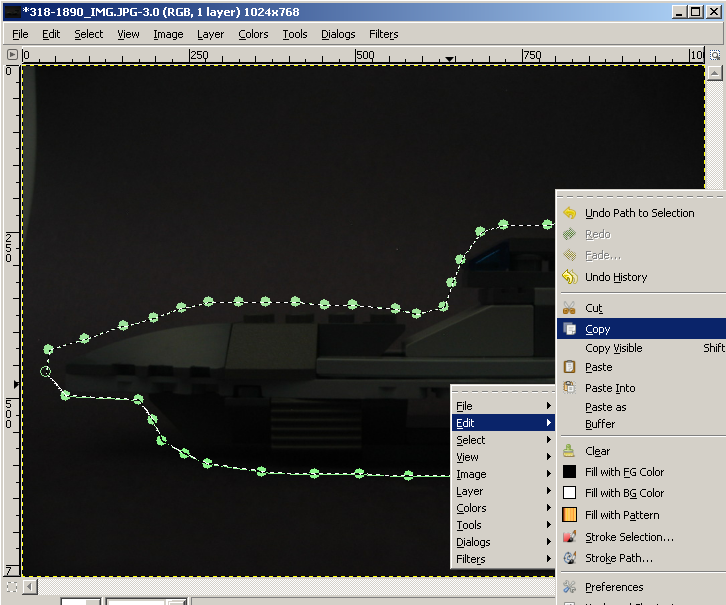Click the Undo Path to Selection icon
The image size is (726, 605).
570,213
